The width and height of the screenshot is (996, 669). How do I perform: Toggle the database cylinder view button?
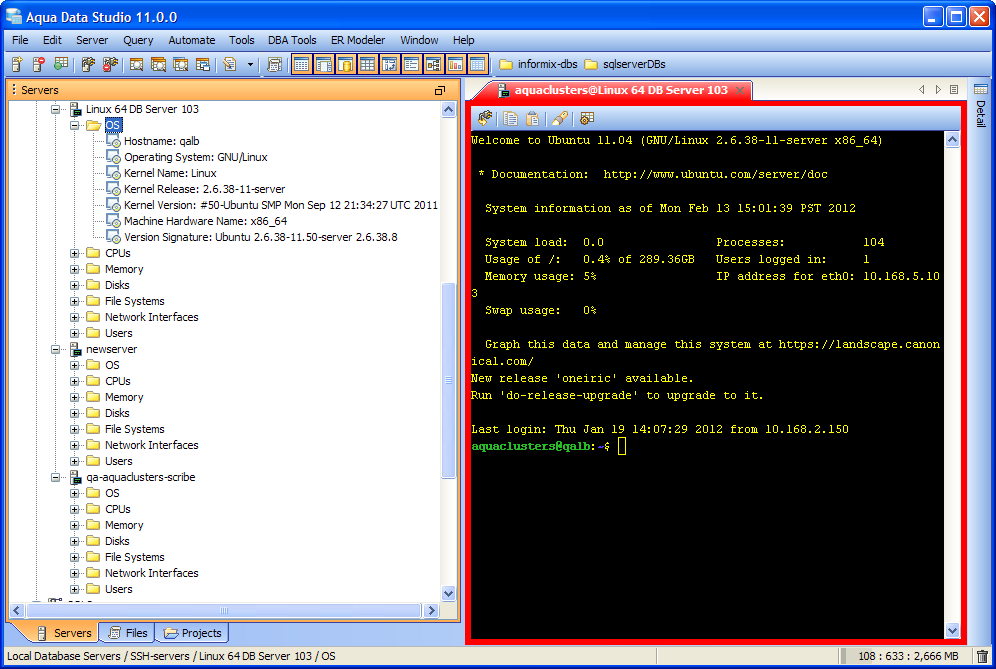click(x=346, y=64)
